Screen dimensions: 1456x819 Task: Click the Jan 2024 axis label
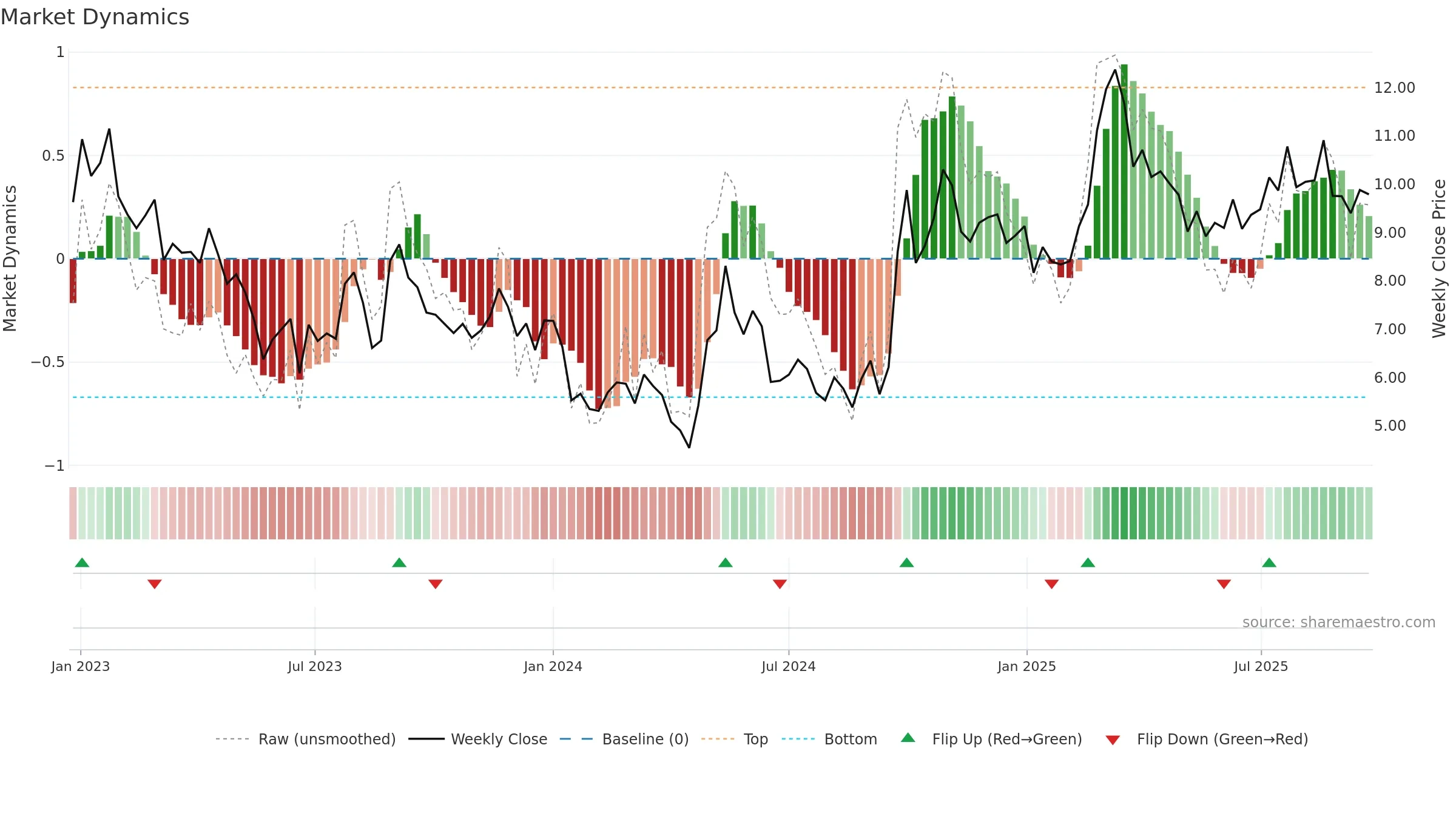[553, 666]
